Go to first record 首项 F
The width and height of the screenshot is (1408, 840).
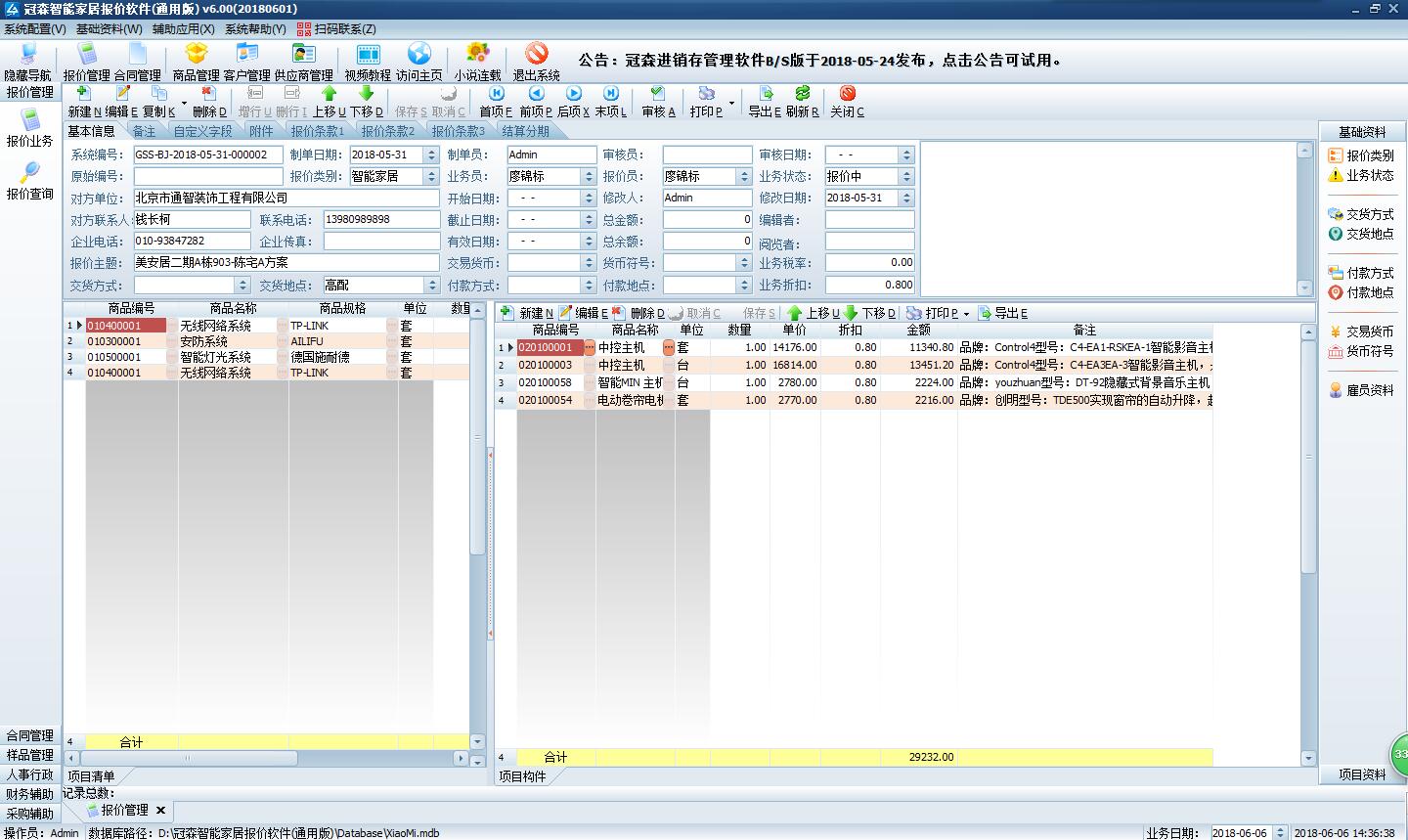496,102
